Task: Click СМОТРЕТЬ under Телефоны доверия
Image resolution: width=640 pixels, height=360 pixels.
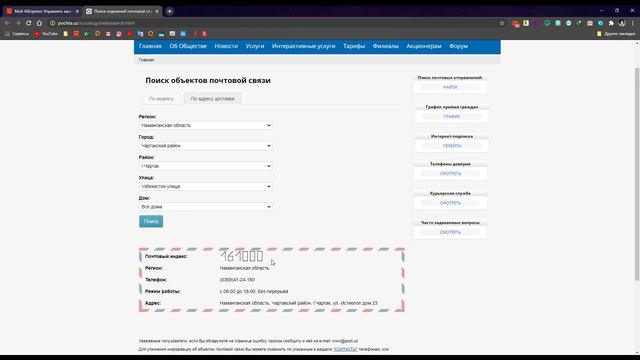Action: click(x=450, y=174)
